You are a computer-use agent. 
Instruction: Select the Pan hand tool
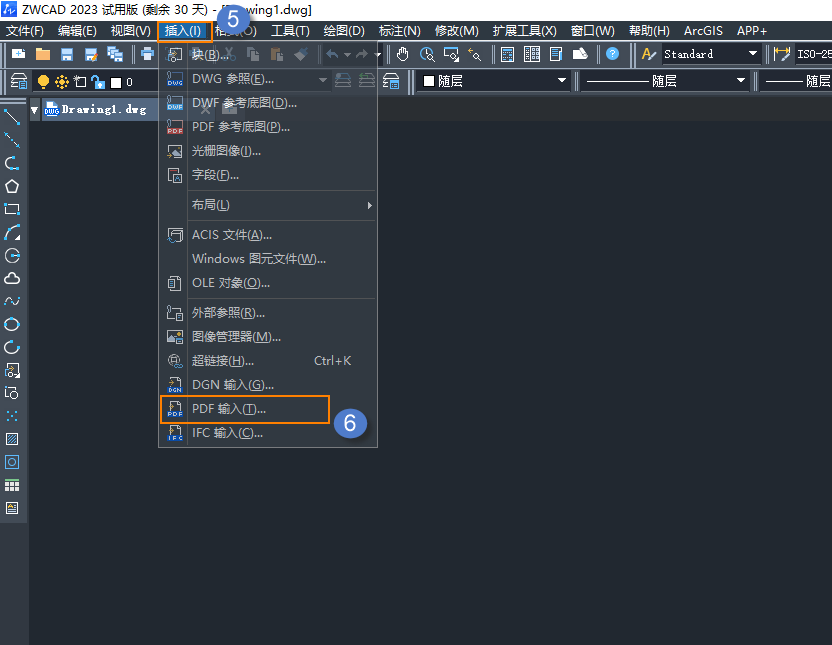[403, 54]
